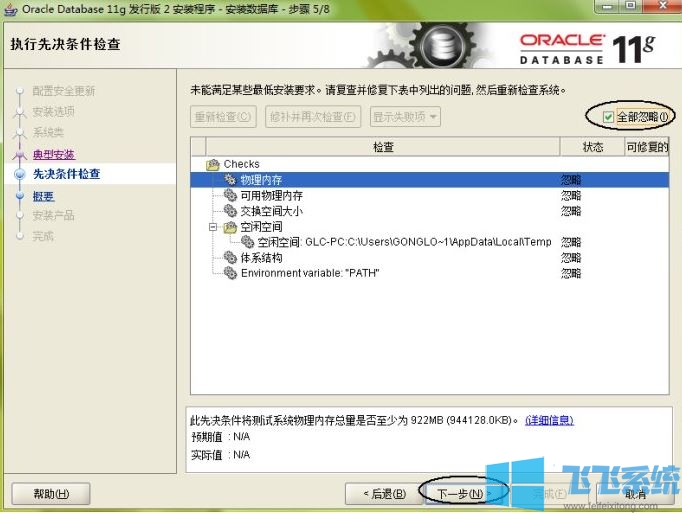Collapse the 空闲空间 tree node

click(213, 227)
